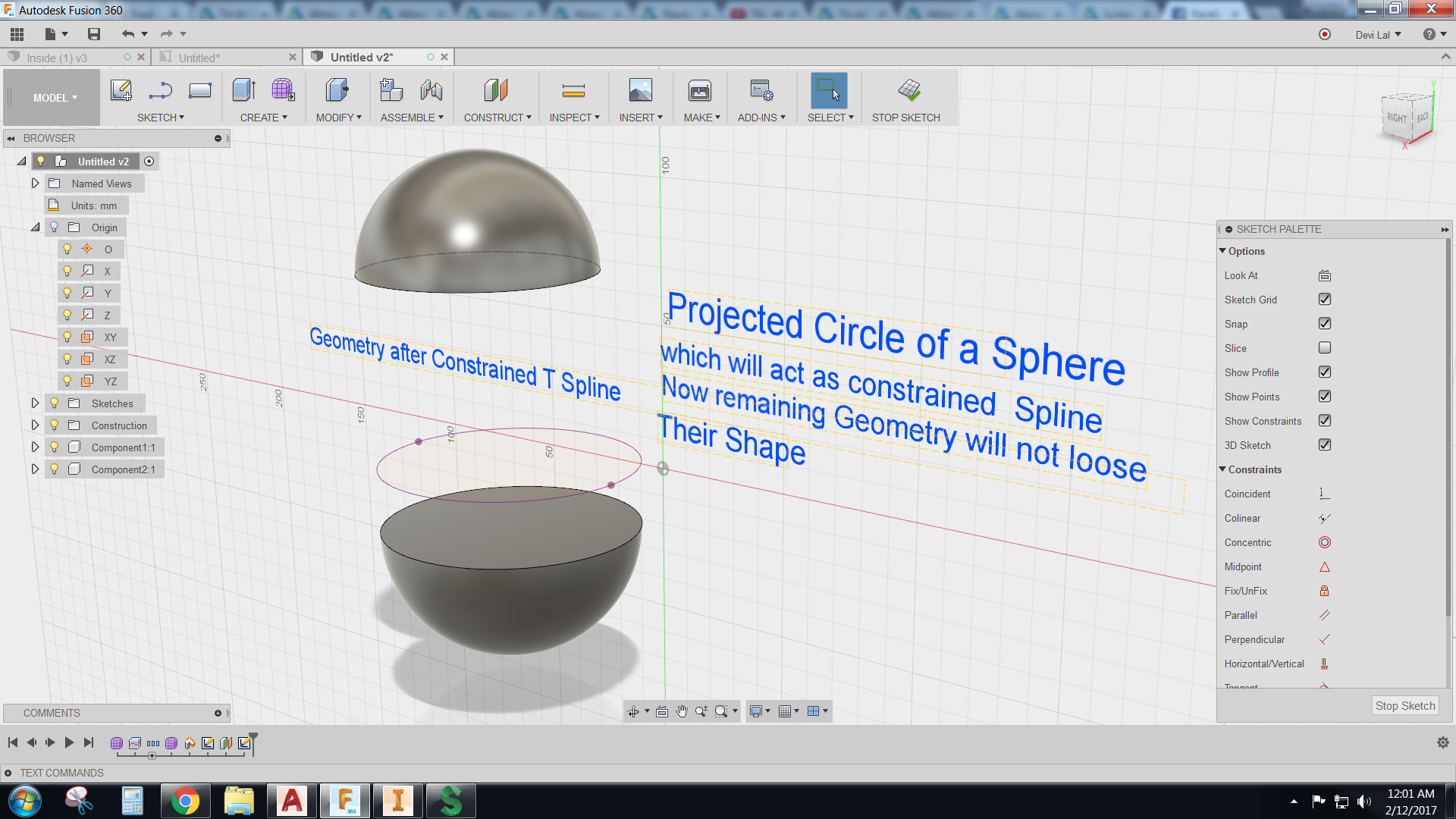Image resolution: width=1456 pixels, height=819 pixels.
Task: Click the Stop Sketch button in palette
Action: click(x=1405, y=706)
